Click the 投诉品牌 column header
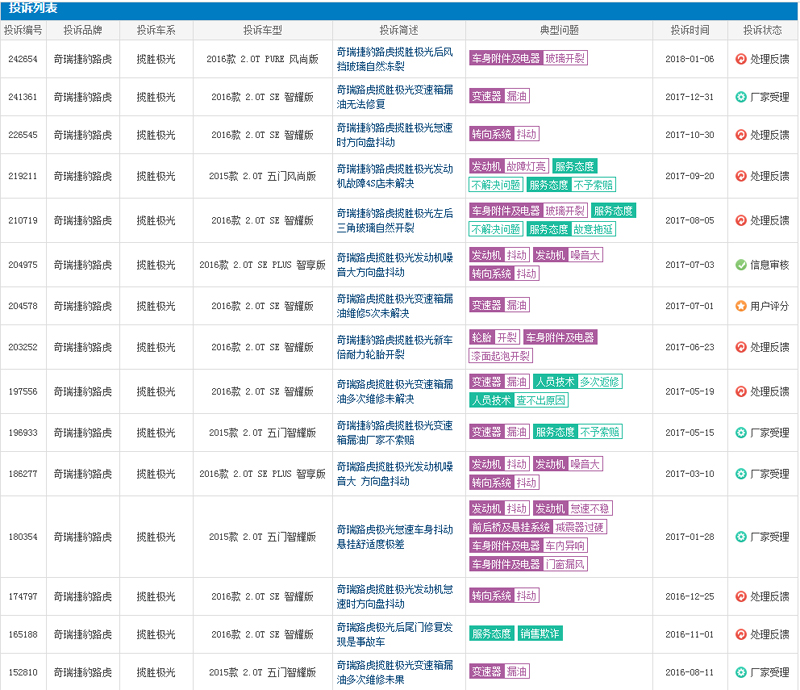This screenshot has height=690, width=800. pyautogui.click(x=83, y=31)
